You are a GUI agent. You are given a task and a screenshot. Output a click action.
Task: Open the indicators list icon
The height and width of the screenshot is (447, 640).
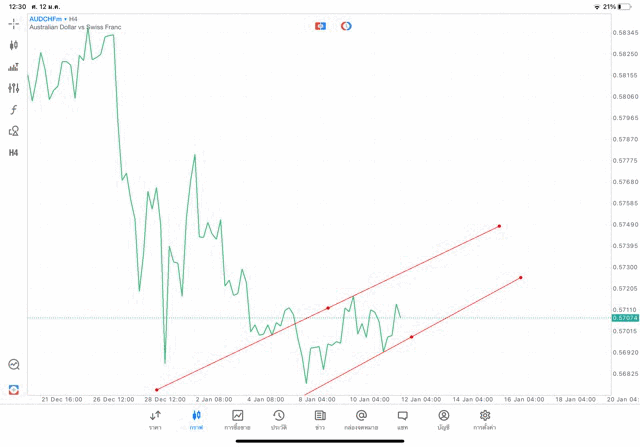point(14,67)
